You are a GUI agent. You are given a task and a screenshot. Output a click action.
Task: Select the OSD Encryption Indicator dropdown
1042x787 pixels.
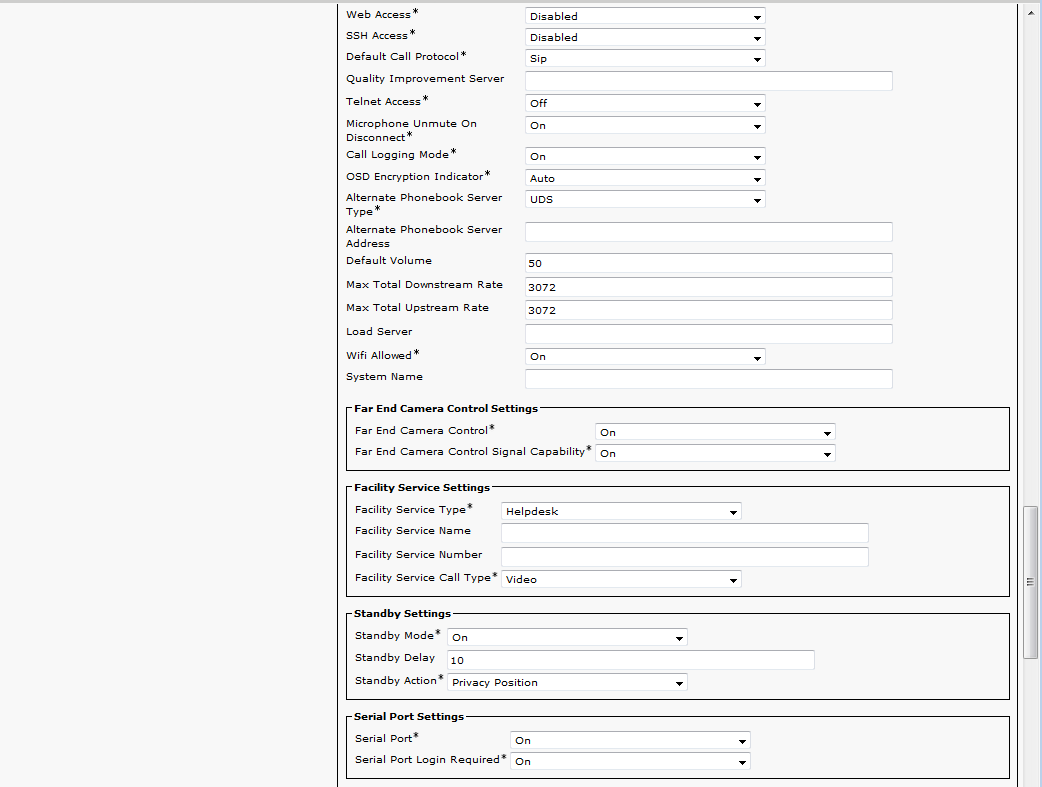click(x=645, y=179)
